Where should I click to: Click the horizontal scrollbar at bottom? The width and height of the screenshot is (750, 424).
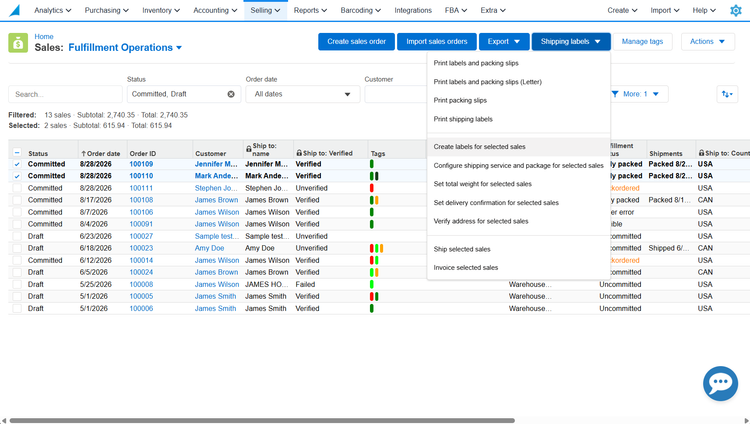(262, 421)
